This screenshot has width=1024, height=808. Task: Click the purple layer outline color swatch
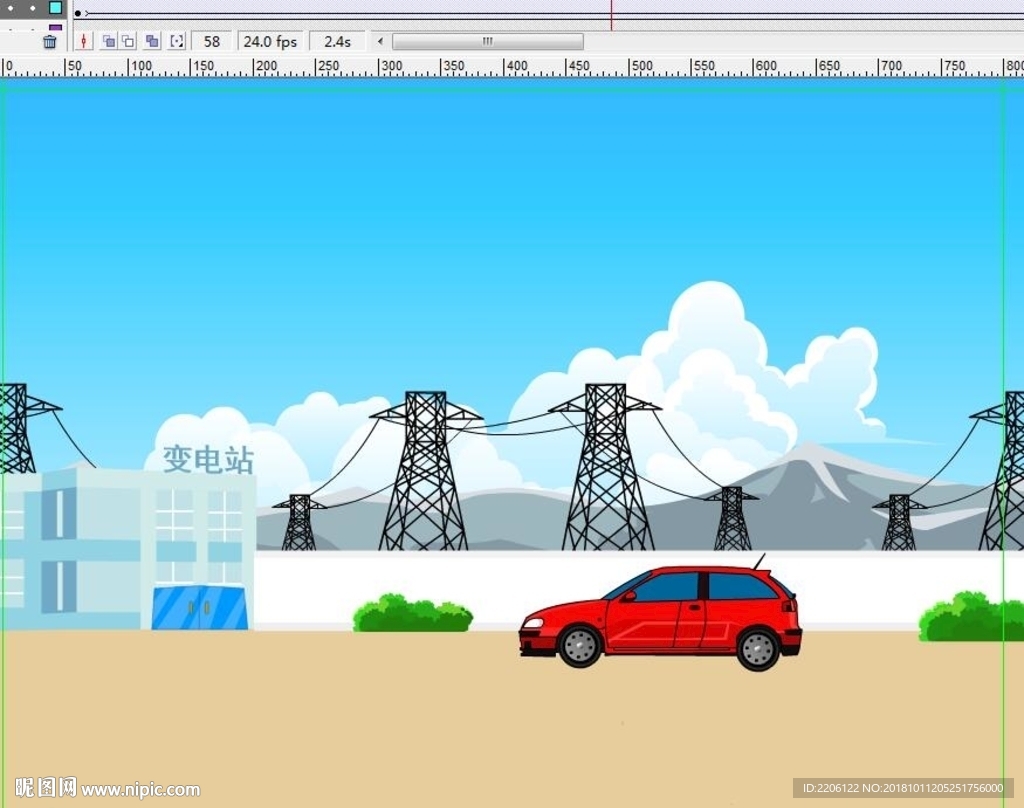55,27
